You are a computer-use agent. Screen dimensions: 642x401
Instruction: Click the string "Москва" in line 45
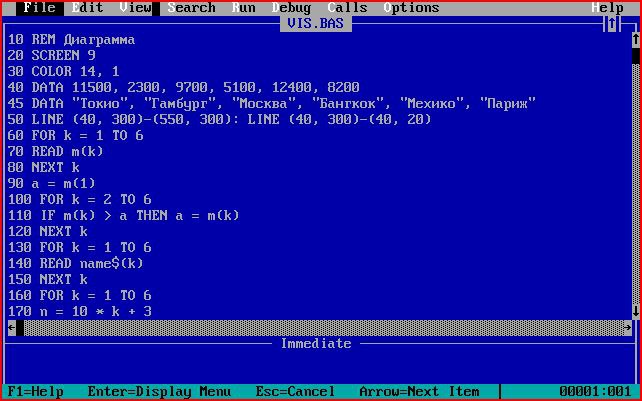(263, 103)
